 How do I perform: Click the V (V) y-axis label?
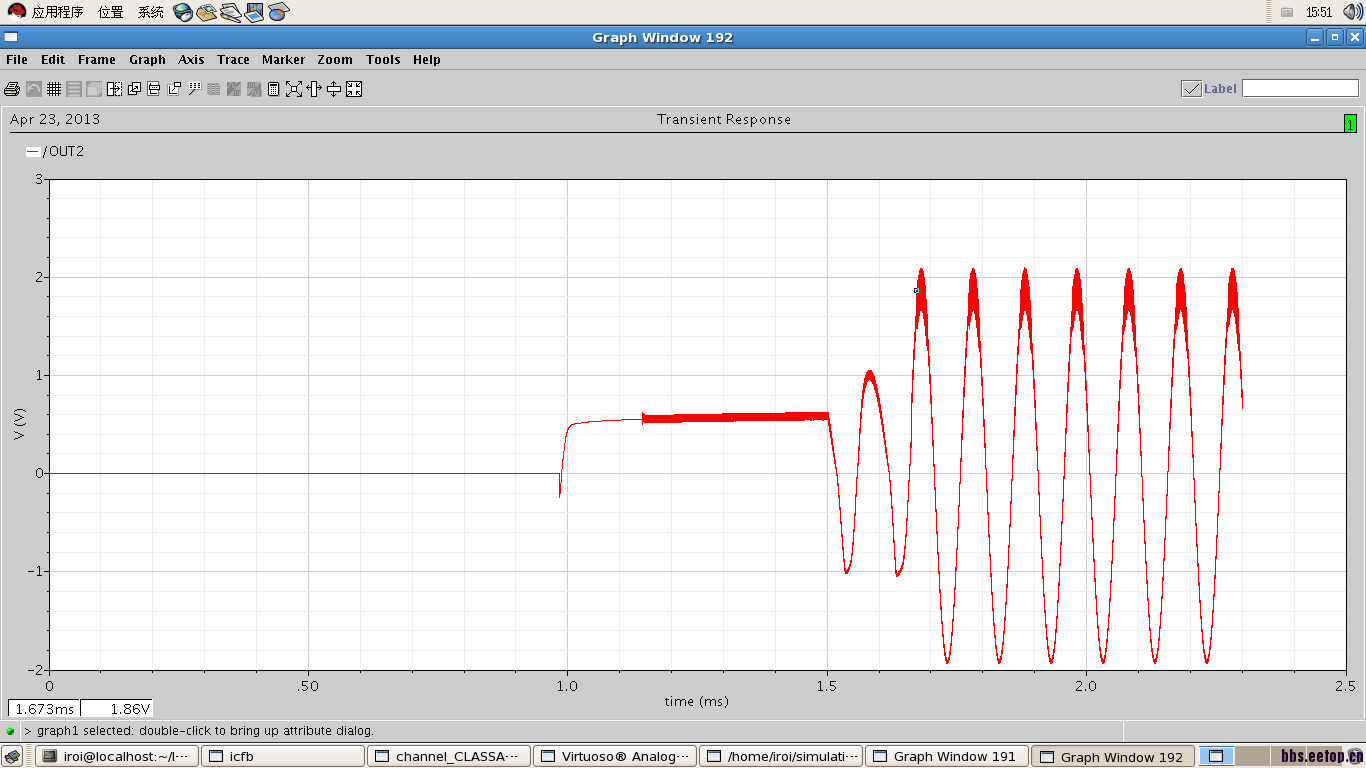[x=20, y=424]
